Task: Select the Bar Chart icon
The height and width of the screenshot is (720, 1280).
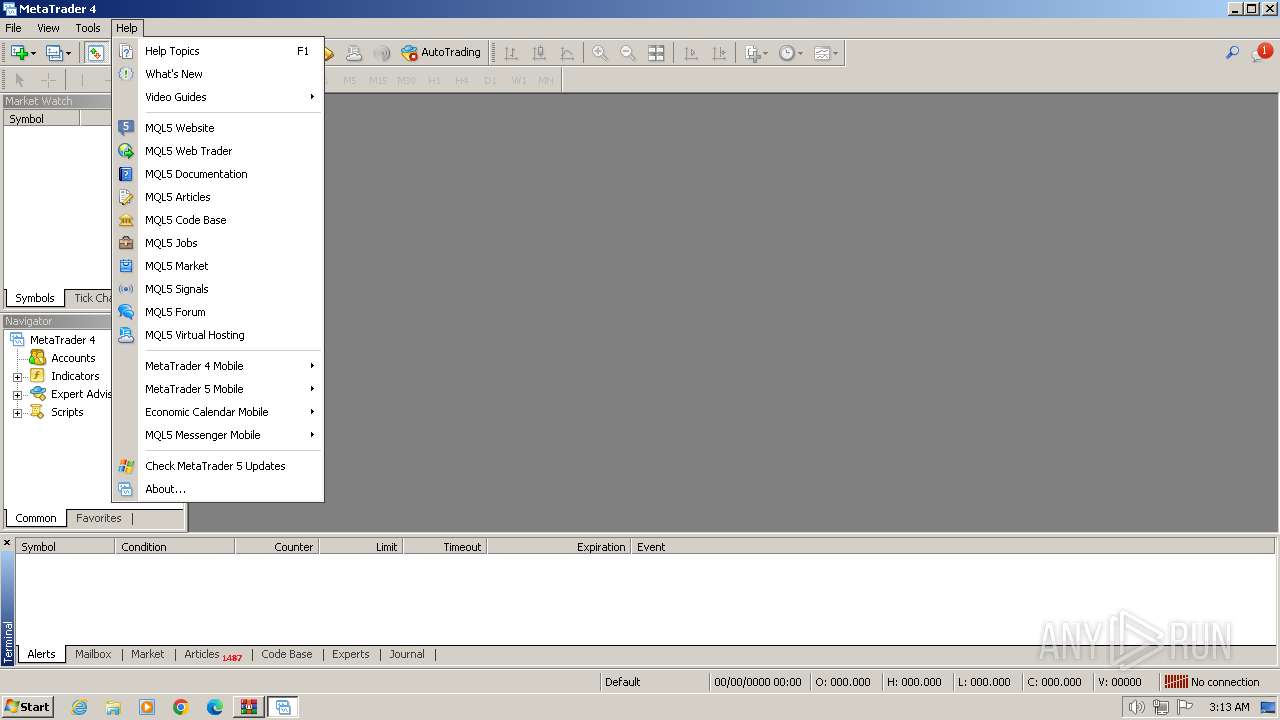Action: point(511,53)
